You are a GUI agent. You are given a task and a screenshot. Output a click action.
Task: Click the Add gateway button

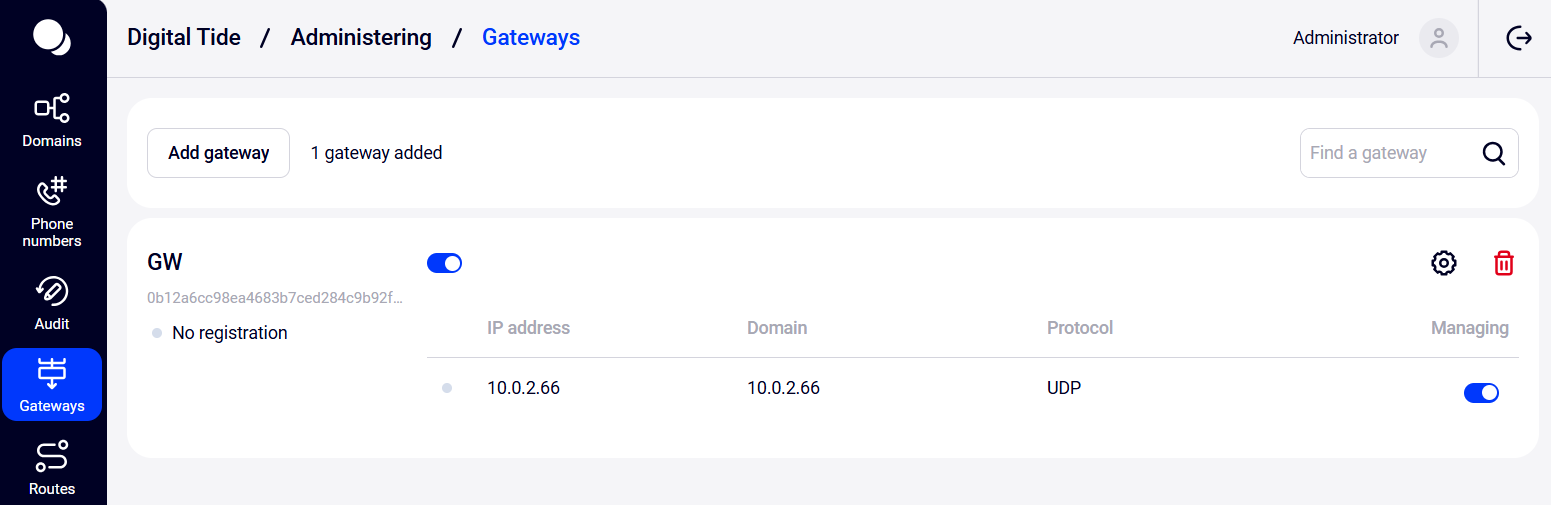pyautogui.click(x=218, y=153)
